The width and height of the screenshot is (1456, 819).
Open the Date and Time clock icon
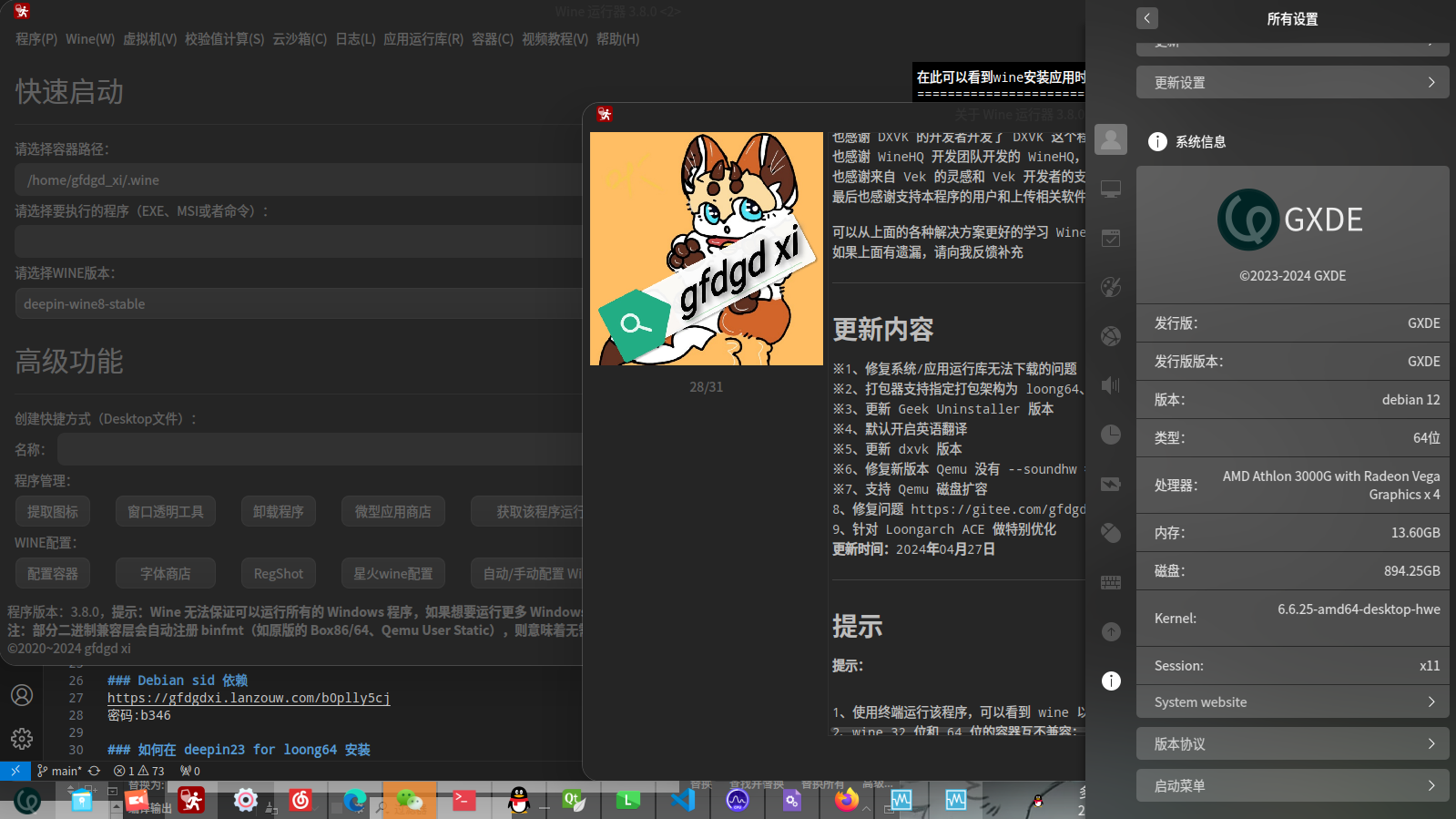[1111, 435]
